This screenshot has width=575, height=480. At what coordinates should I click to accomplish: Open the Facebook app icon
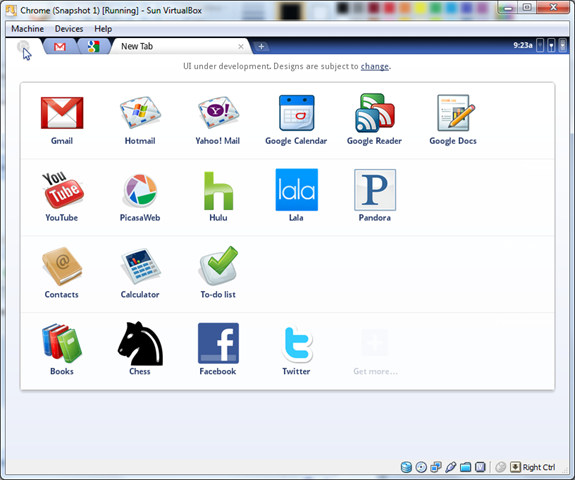click(x=218, y=343)
